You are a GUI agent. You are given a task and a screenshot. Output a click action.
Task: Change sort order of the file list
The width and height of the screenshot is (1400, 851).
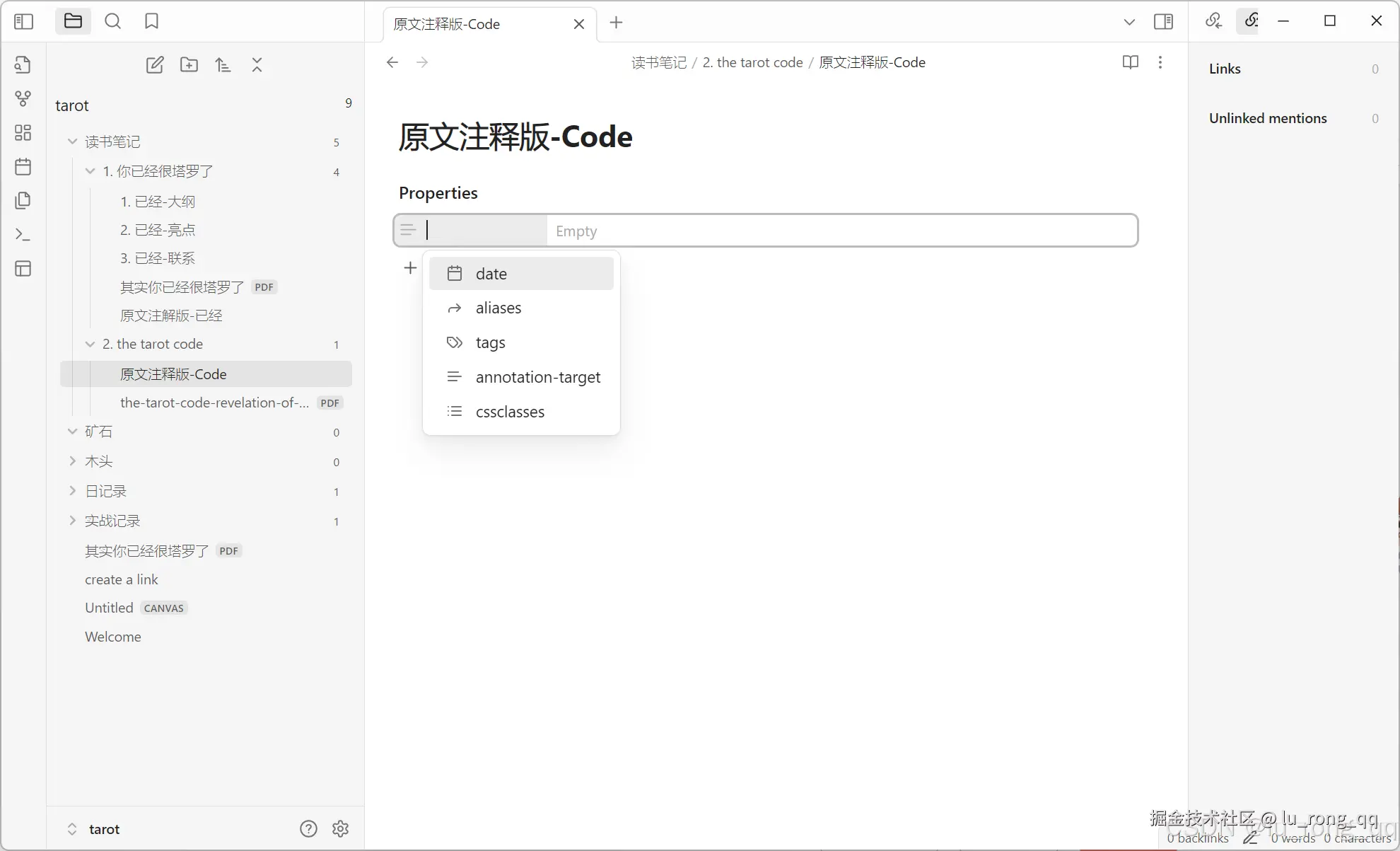tap(223, 64)
